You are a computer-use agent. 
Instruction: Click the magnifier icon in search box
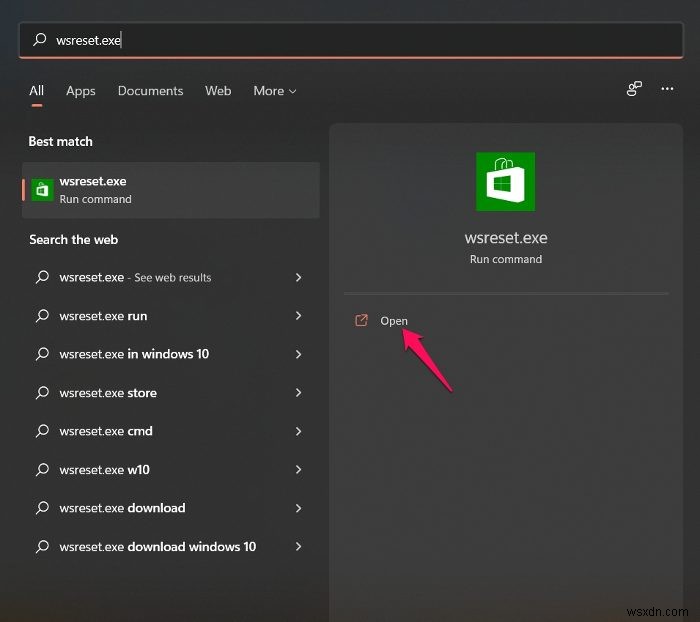[x=40, y=40]
